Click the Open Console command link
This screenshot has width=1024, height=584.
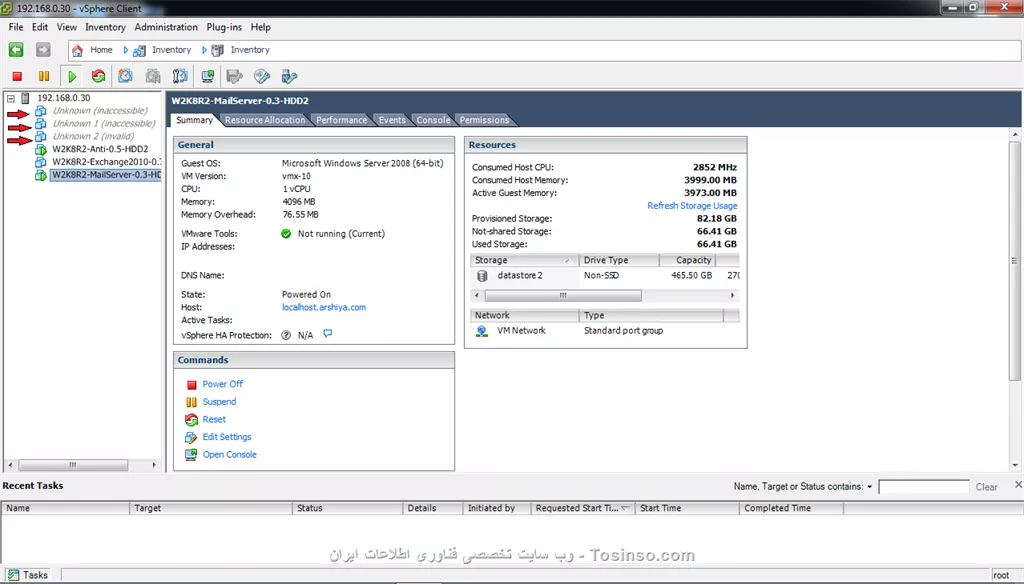(x=229, y=455)
